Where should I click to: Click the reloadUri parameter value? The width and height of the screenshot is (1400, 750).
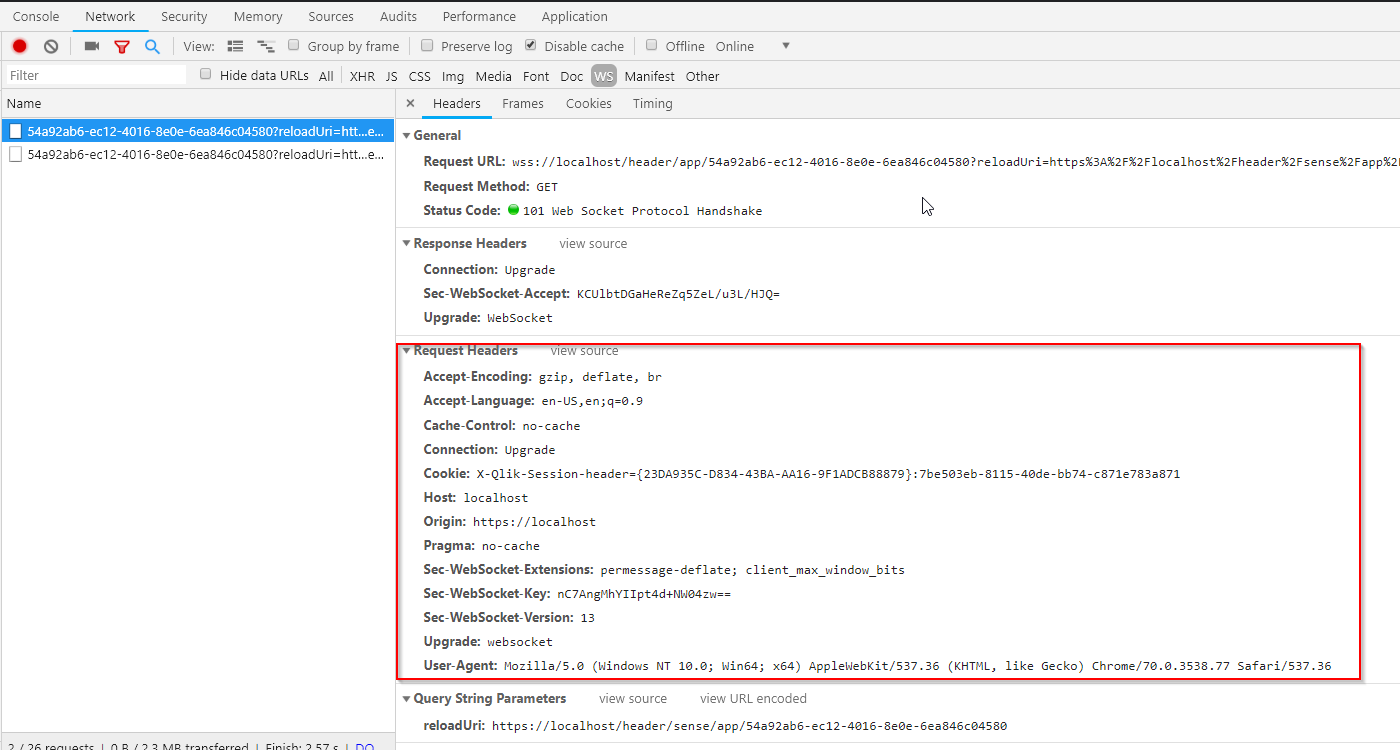pos(749,726)
